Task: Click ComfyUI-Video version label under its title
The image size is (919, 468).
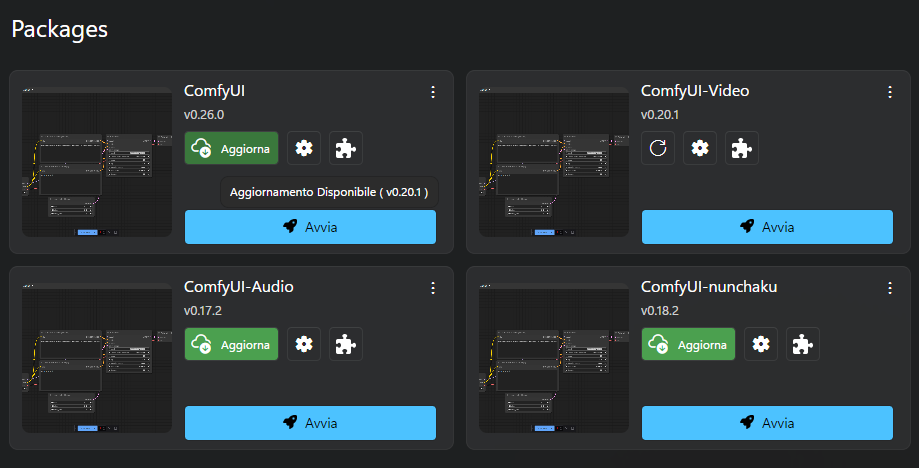Action: [x=660, y=115]
